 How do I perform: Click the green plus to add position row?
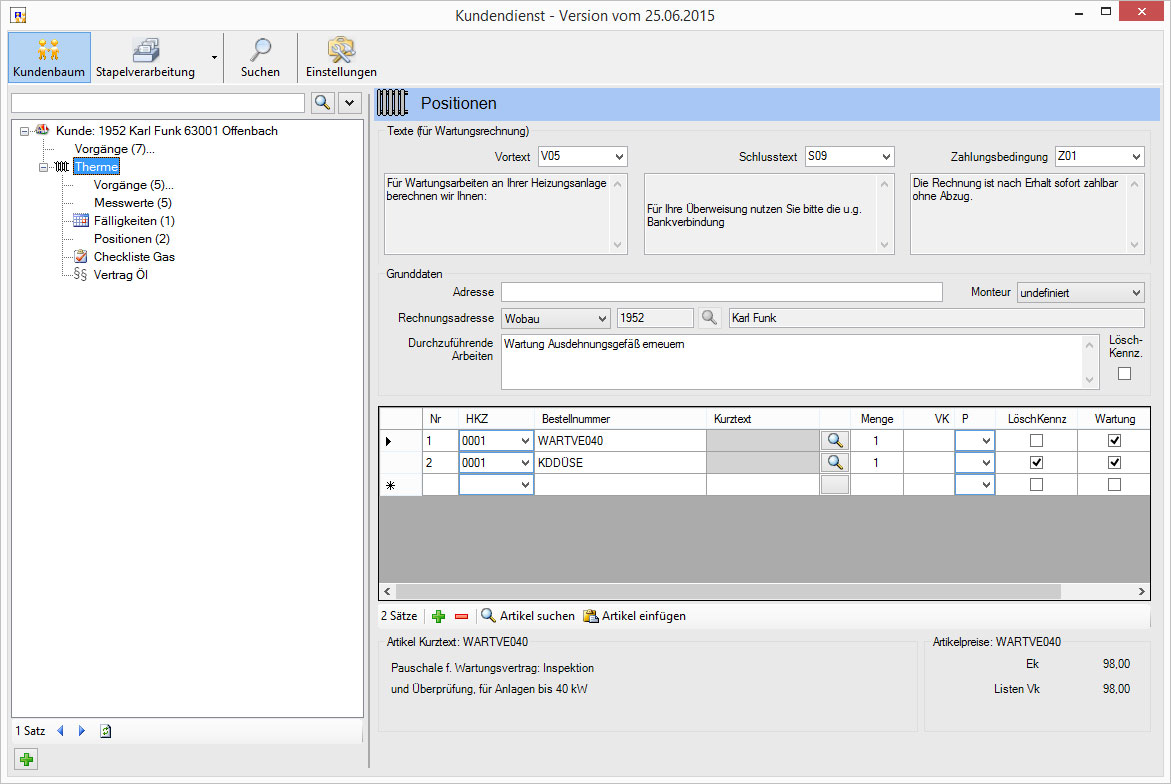pos(438,617)
